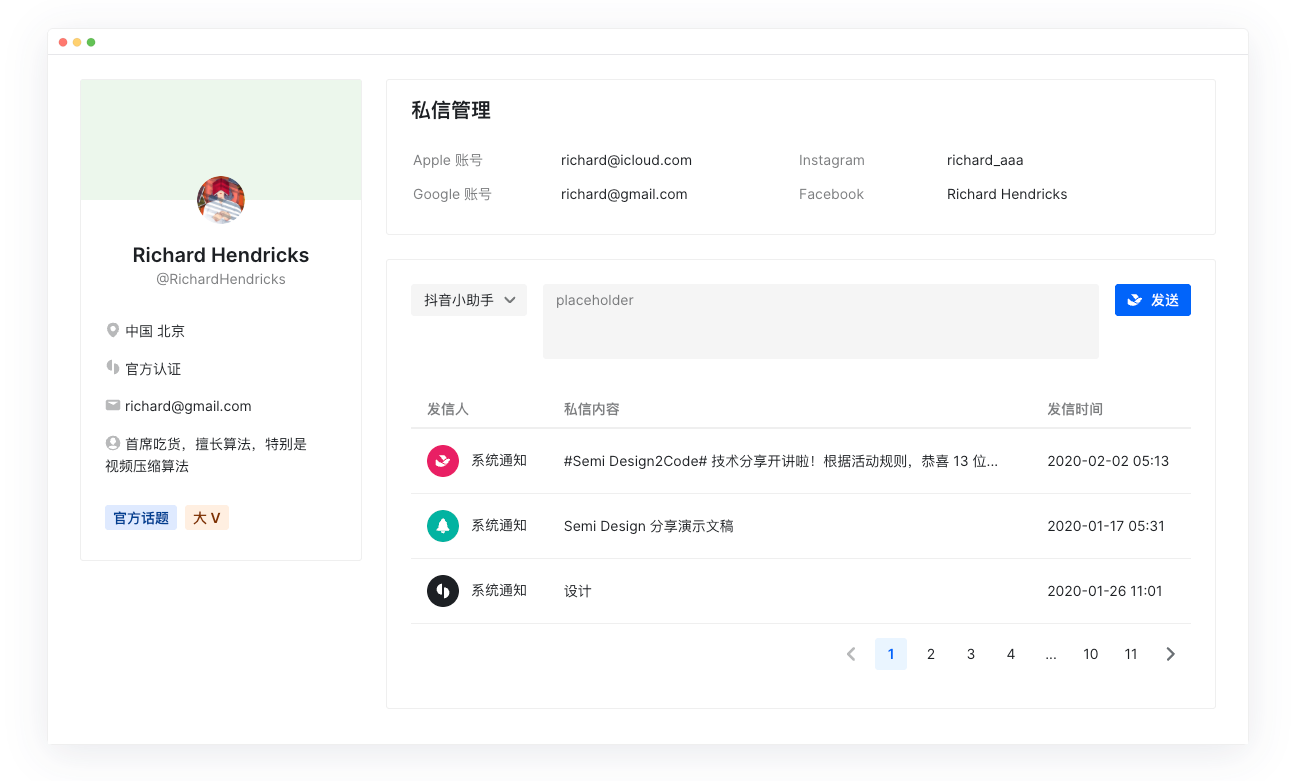Click the pink system notification avatar
Screen dimensions: 1301x781
(x=443, y=461)
